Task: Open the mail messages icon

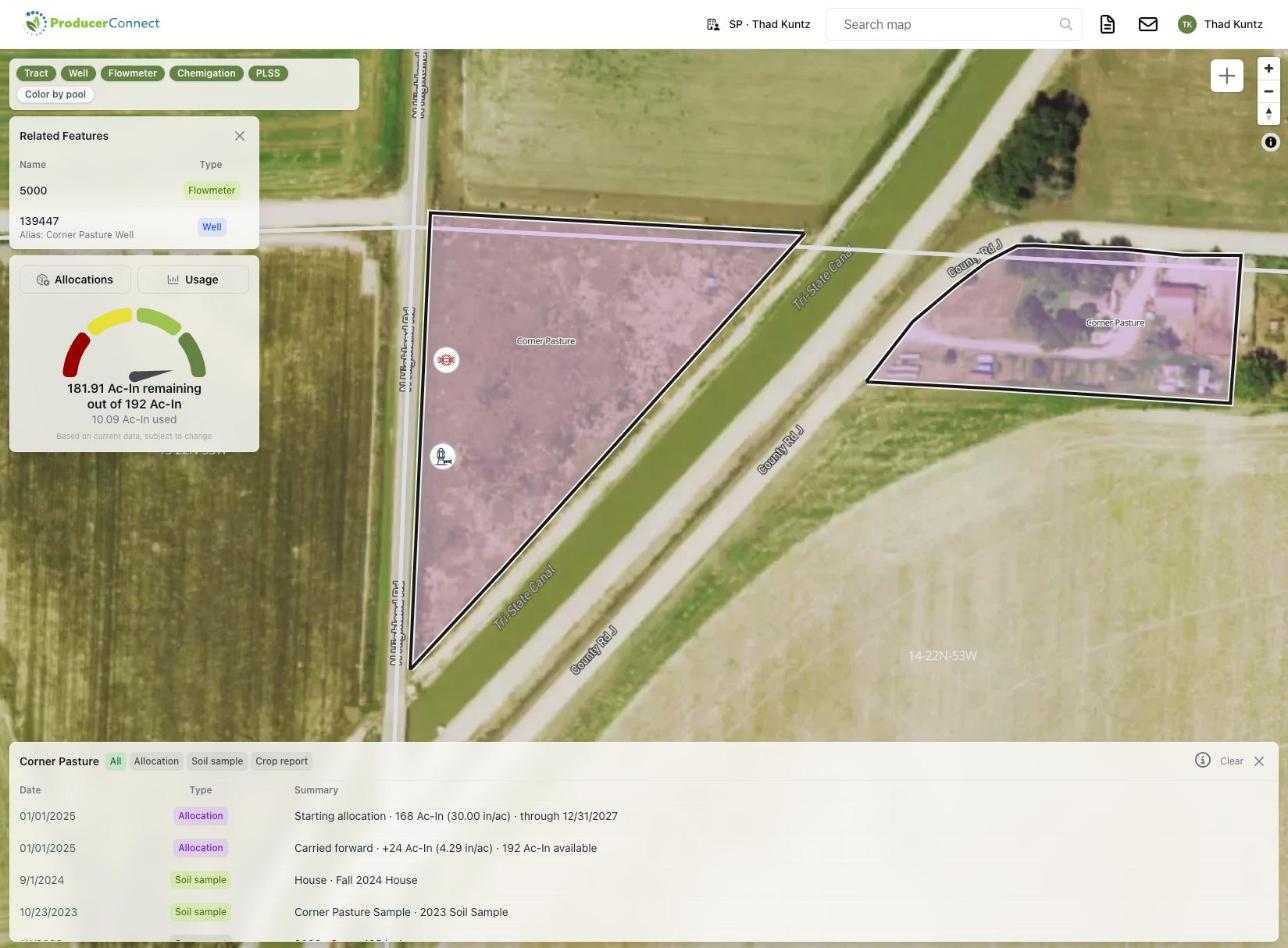Action: (1148, 24)
